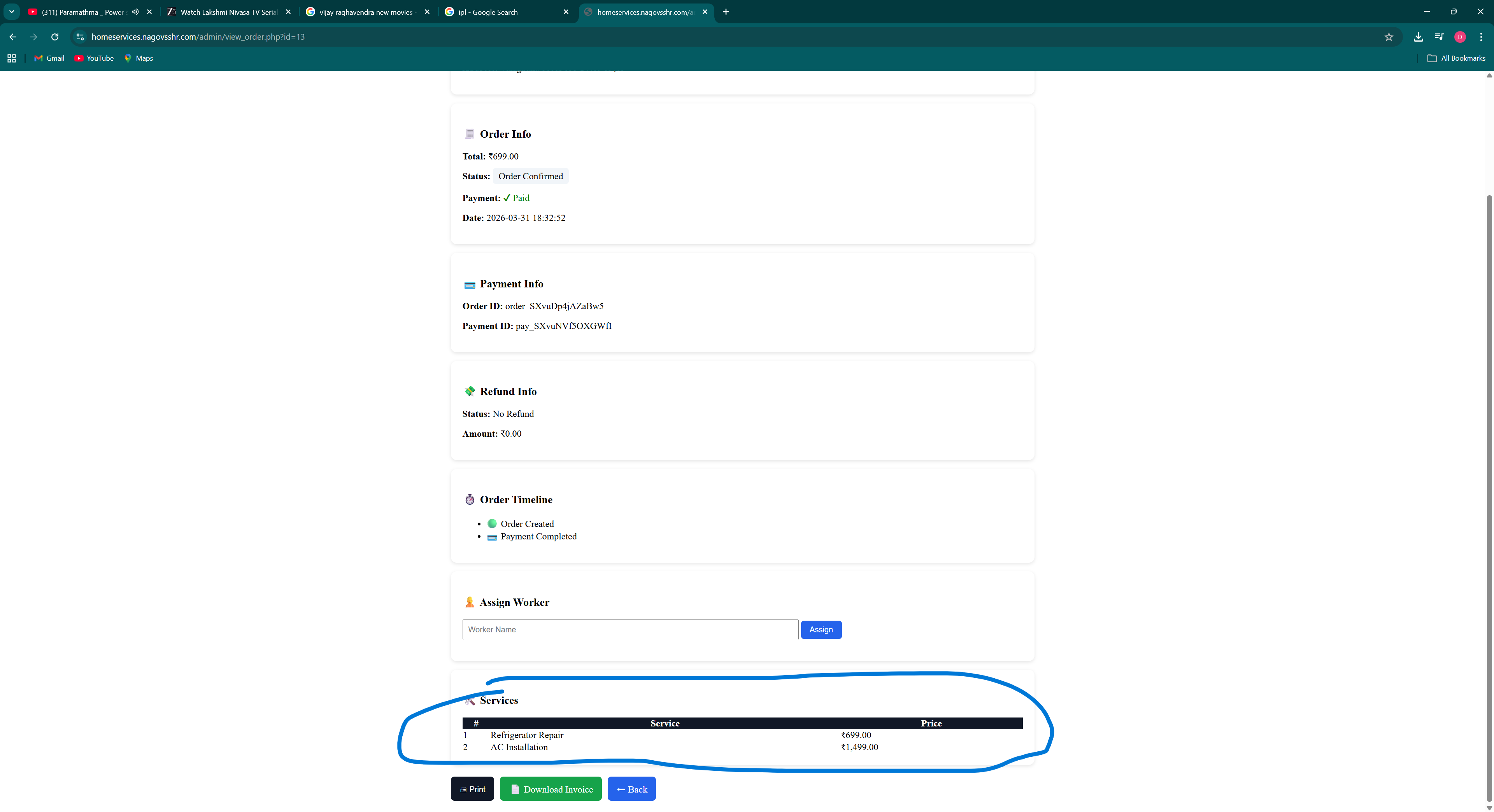
Task: Expand the tab search dropdown arrow
Action: (x=12, y=12)
